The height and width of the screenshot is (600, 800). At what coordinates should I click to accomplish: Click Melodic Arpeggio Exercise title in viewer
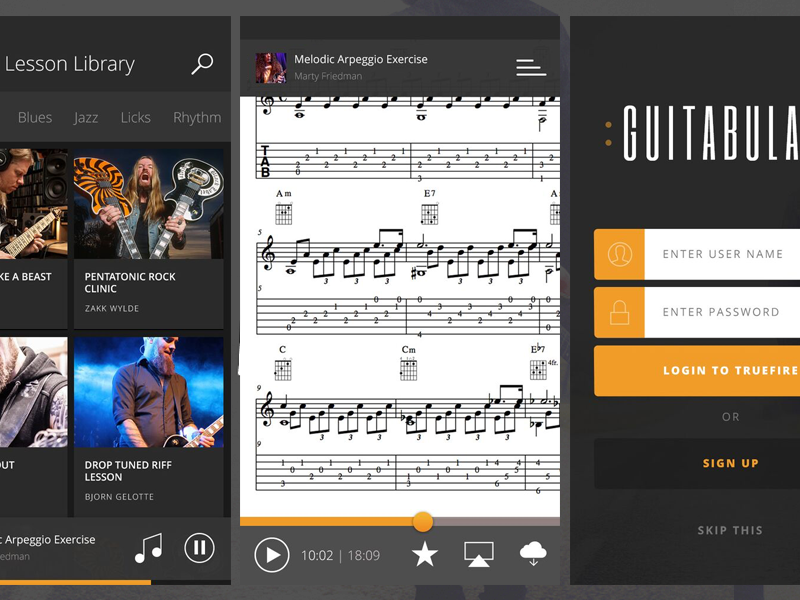click(x=361, y=59)
